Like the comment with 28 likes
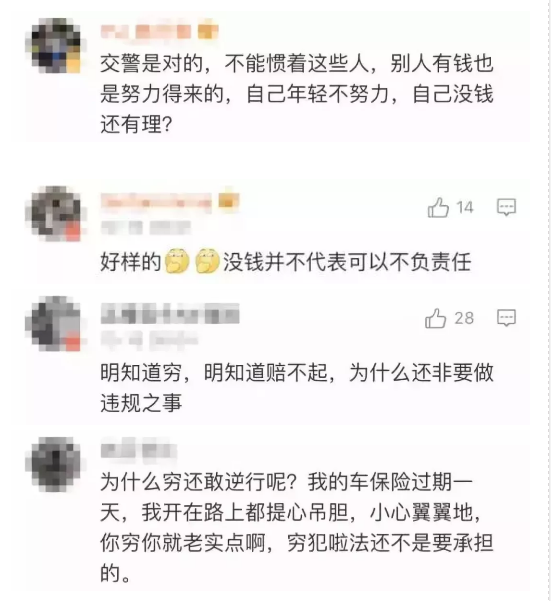551x601 pixels. [x=436, y=318]
